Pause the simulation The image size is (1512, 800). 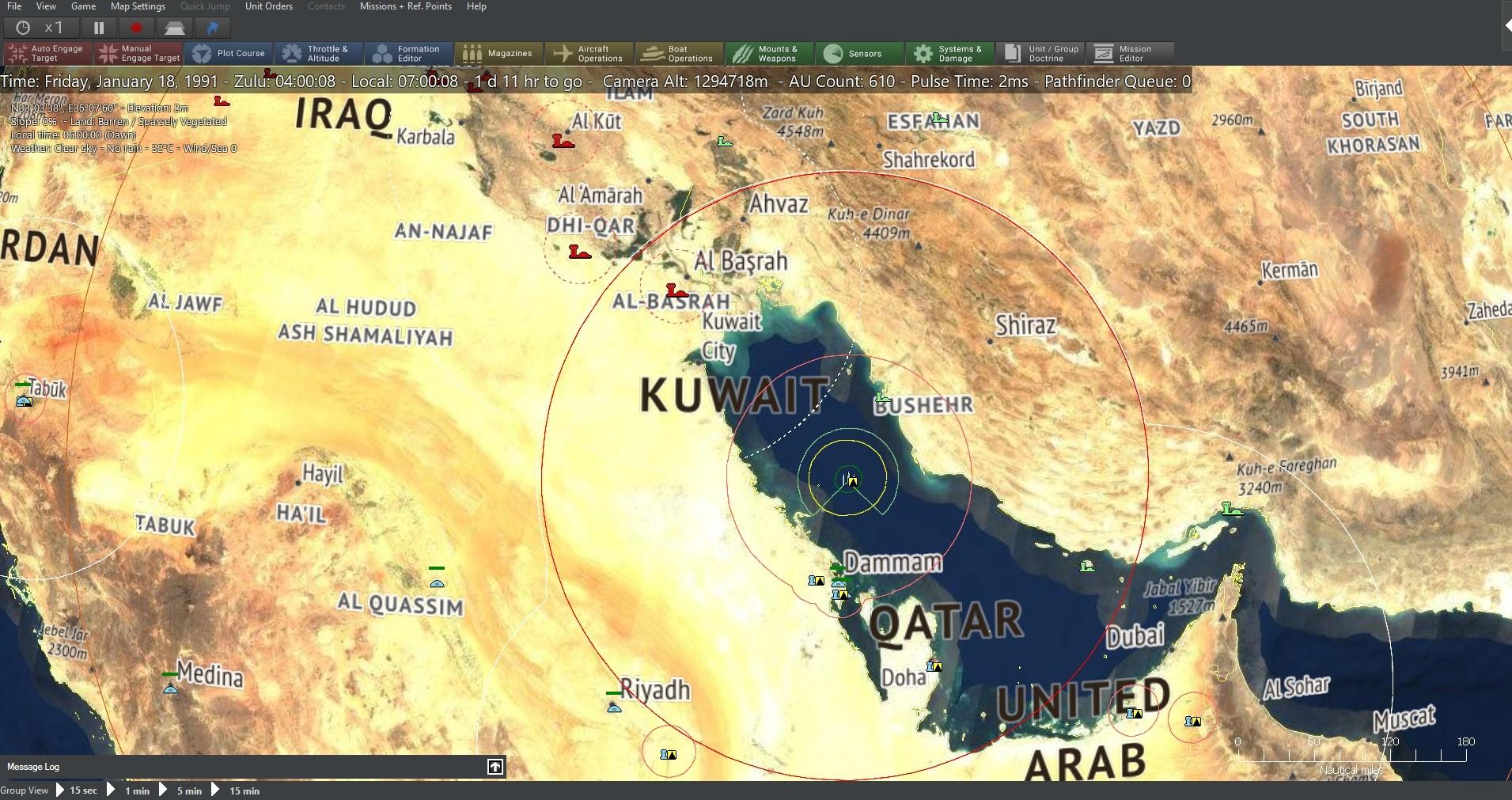(x=98, y=27)
